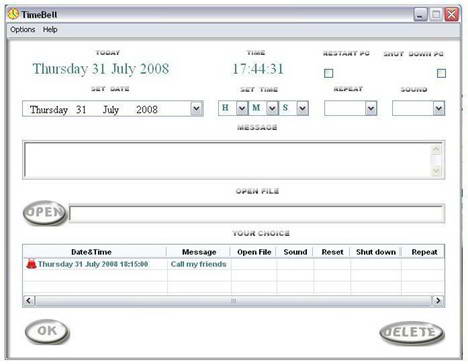468x364 pixels.
Task: Click the Date&Time column header
Action: 91,252
